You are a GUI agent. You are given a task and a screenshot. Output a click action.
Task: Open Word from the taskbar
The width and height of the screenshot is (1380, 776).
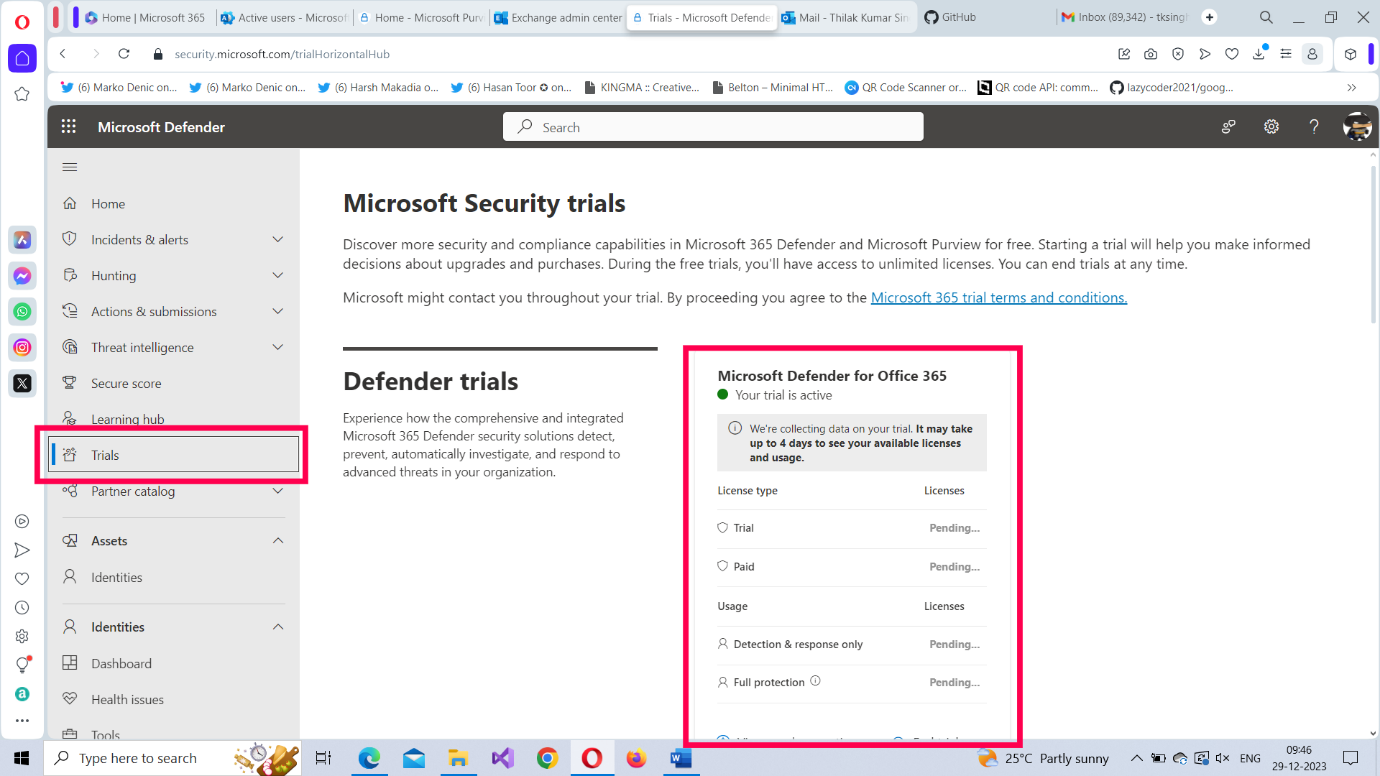click(681, 758)
